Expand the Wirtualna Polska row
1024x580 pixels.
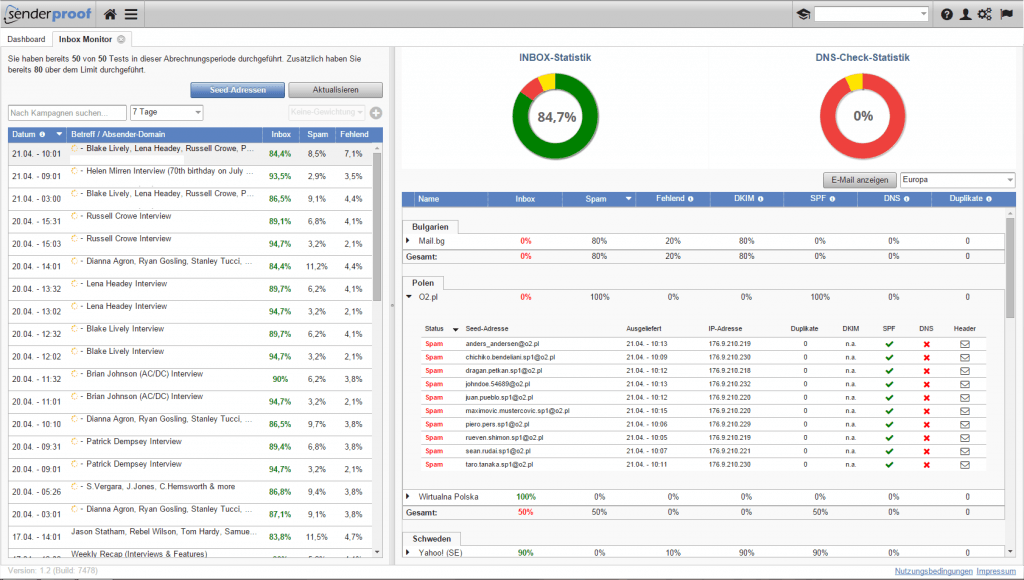pyautogui.click(x=408, y=497)
